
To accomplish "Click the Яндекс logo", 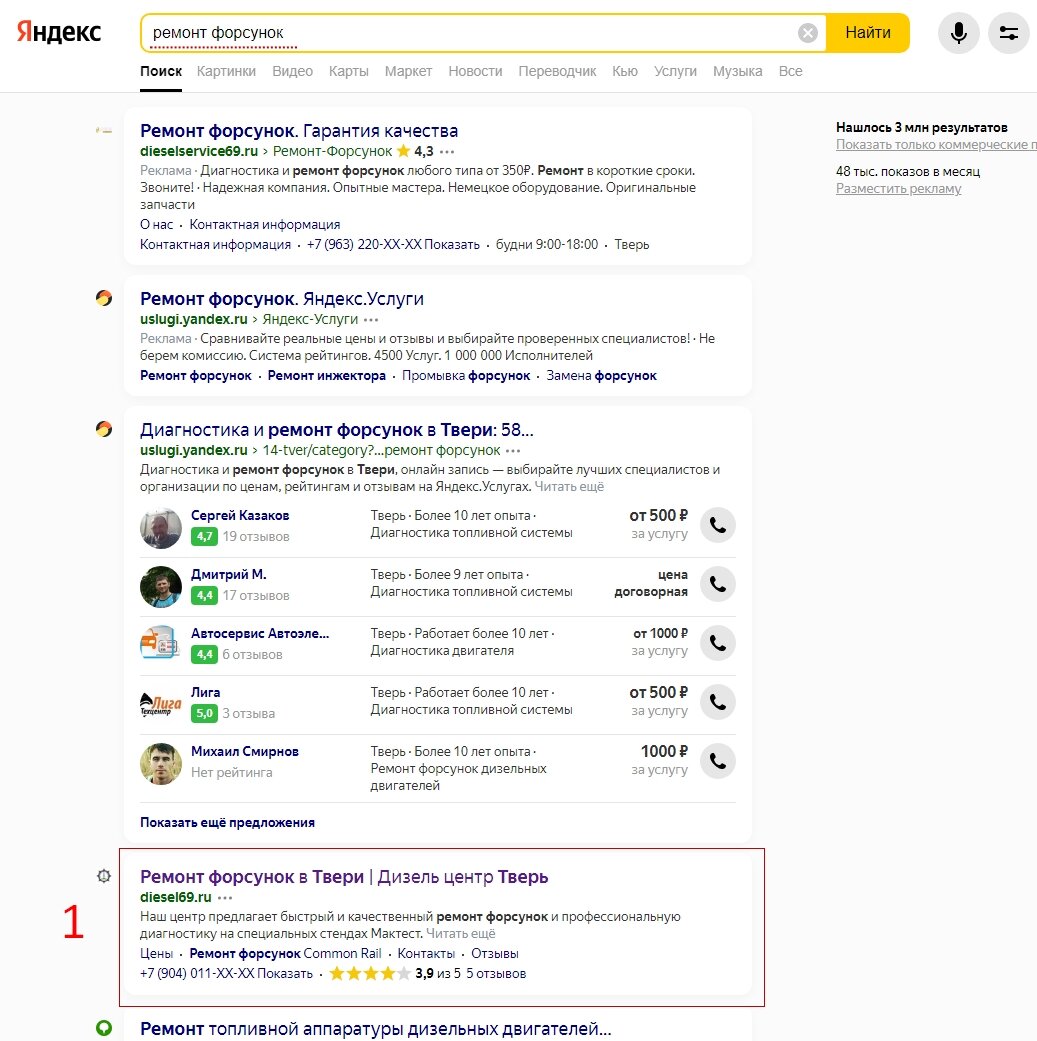I will click(59, 32).
